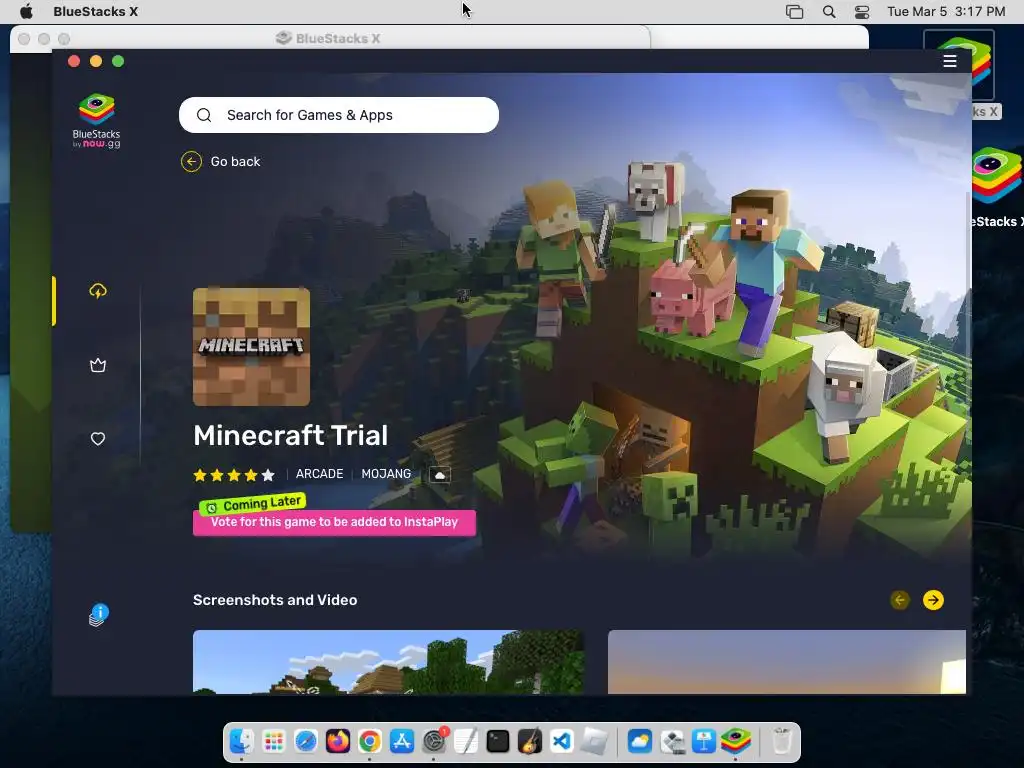The height and width of the screenshot is (768, 1024).
Task: Open the second sunset screenshot thumbnail
Action: (x=787, y=662)
